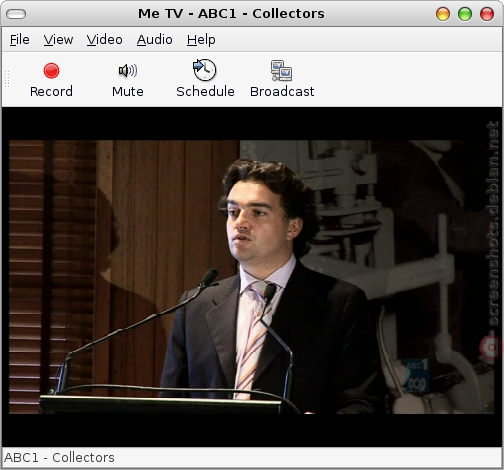Click the Schedule text label
504x470 pixels.
[205, 91]
